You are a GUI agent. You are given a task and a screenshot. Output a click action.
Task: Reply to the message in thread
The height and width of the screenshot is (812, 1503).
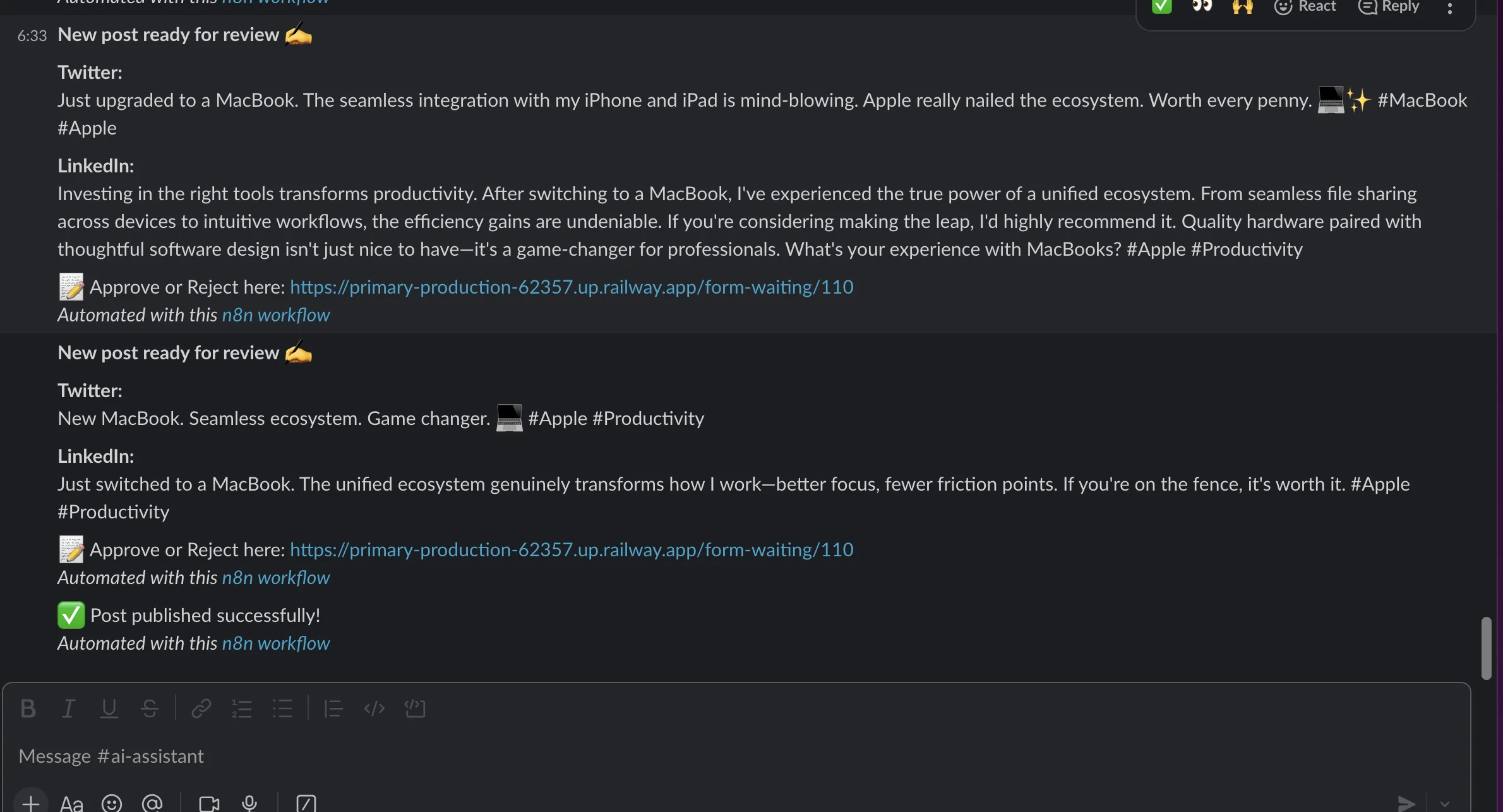[x=1389, y=6]
